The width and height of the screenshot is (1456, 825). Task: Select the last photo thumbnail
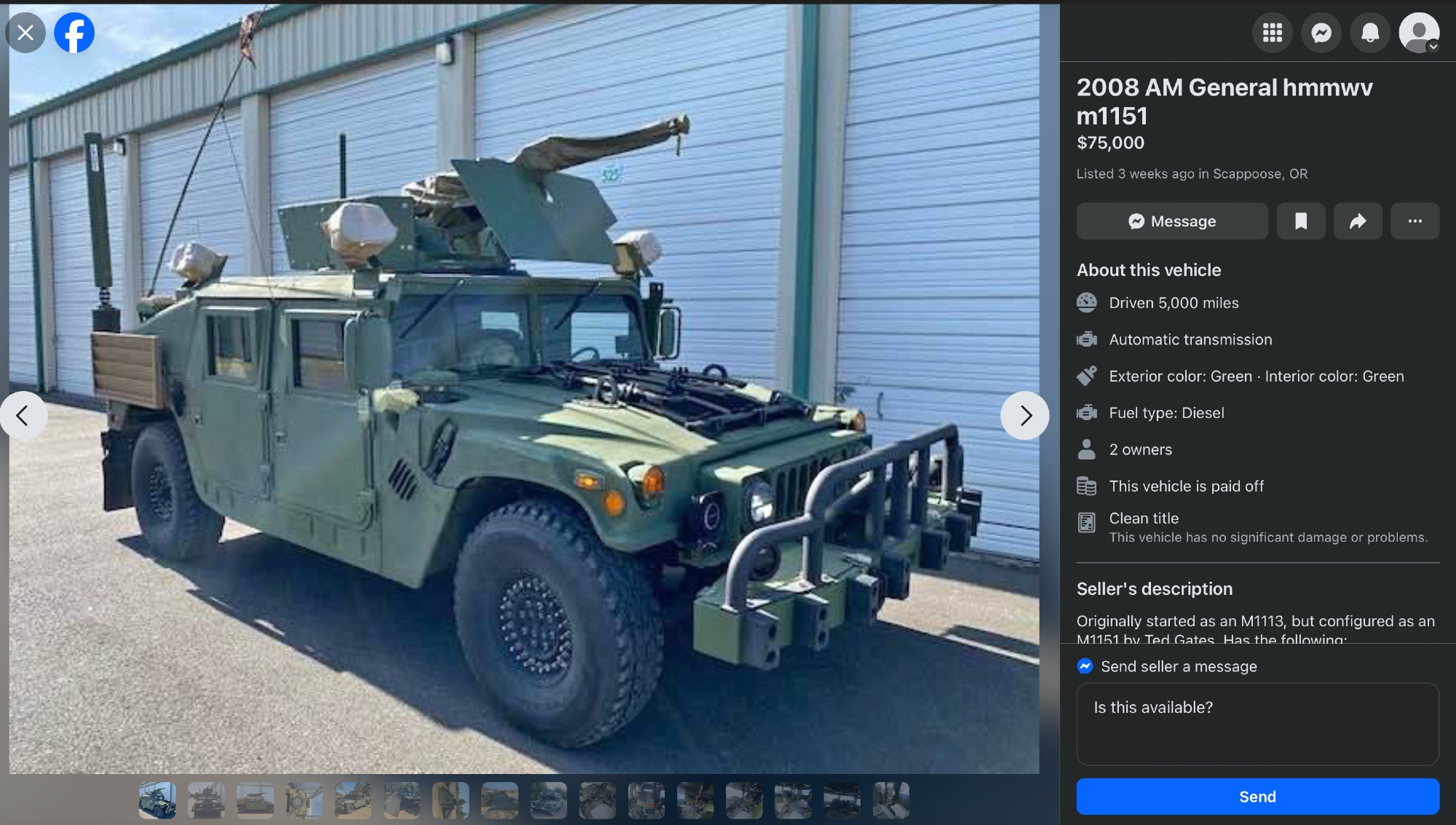pyautogui.click(x=891, y=800)
